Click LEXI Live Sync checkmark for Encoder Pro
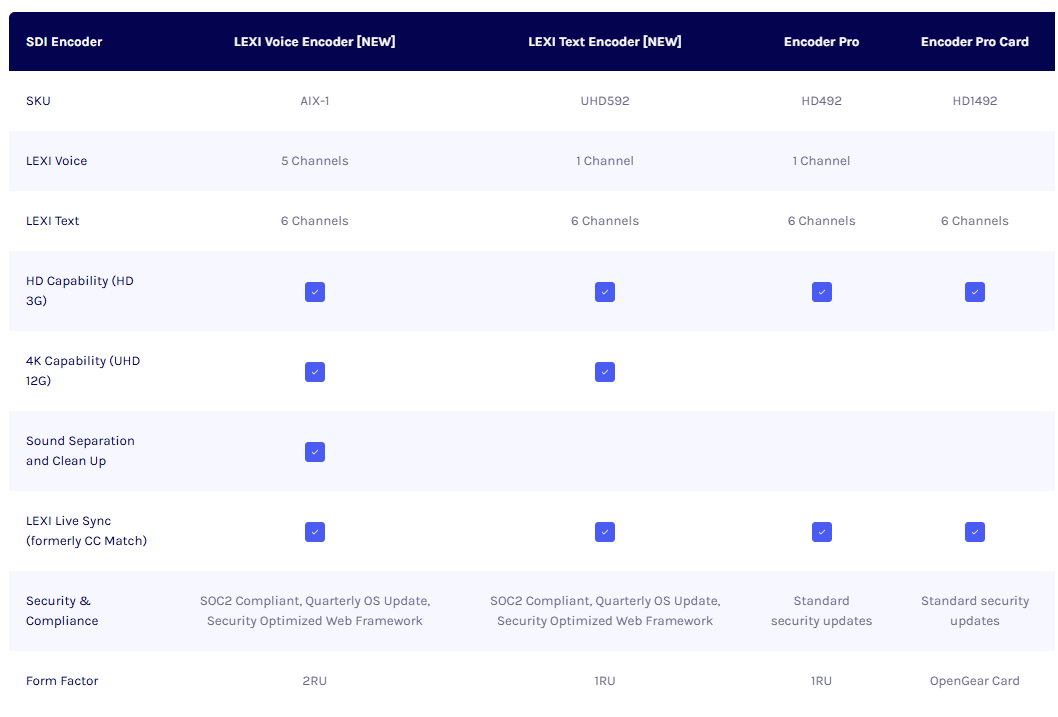This screenshot has height=717, width=1058. (821, 532)
